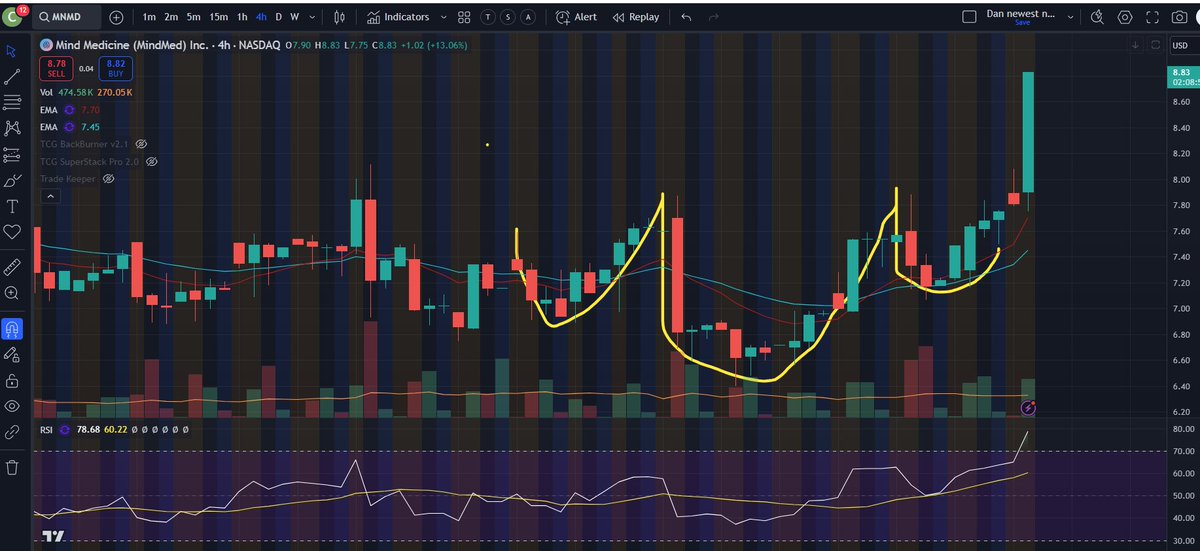Open the quick search icon
1200x551 pixels.
tap(1097, 17)
